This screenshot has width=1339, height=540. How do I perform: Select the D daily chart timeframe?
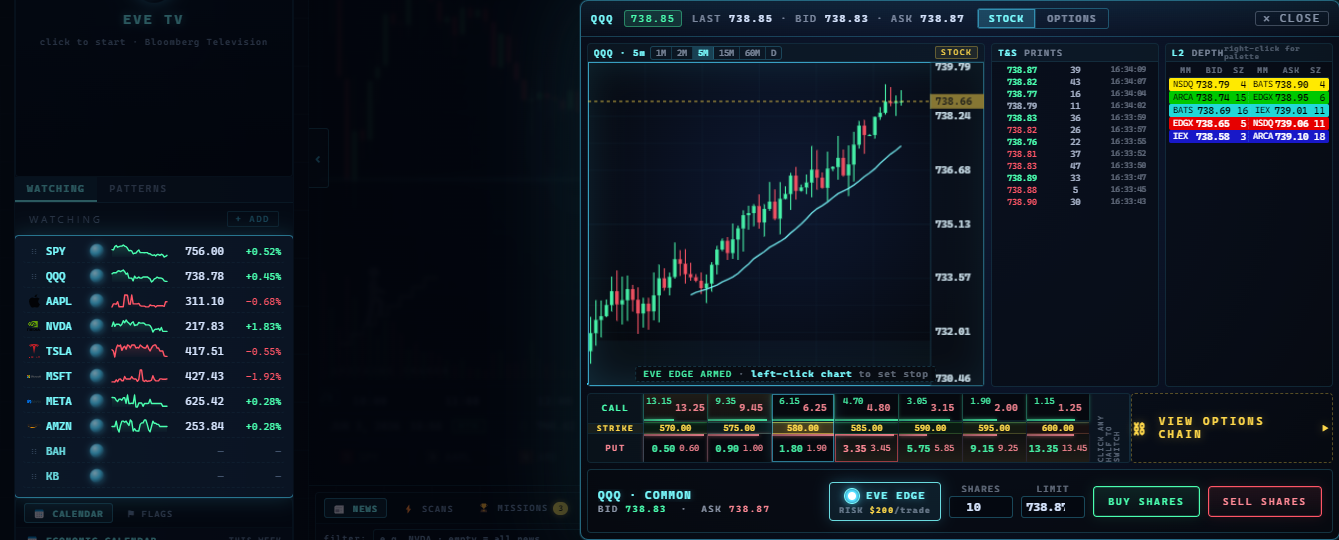774,53
